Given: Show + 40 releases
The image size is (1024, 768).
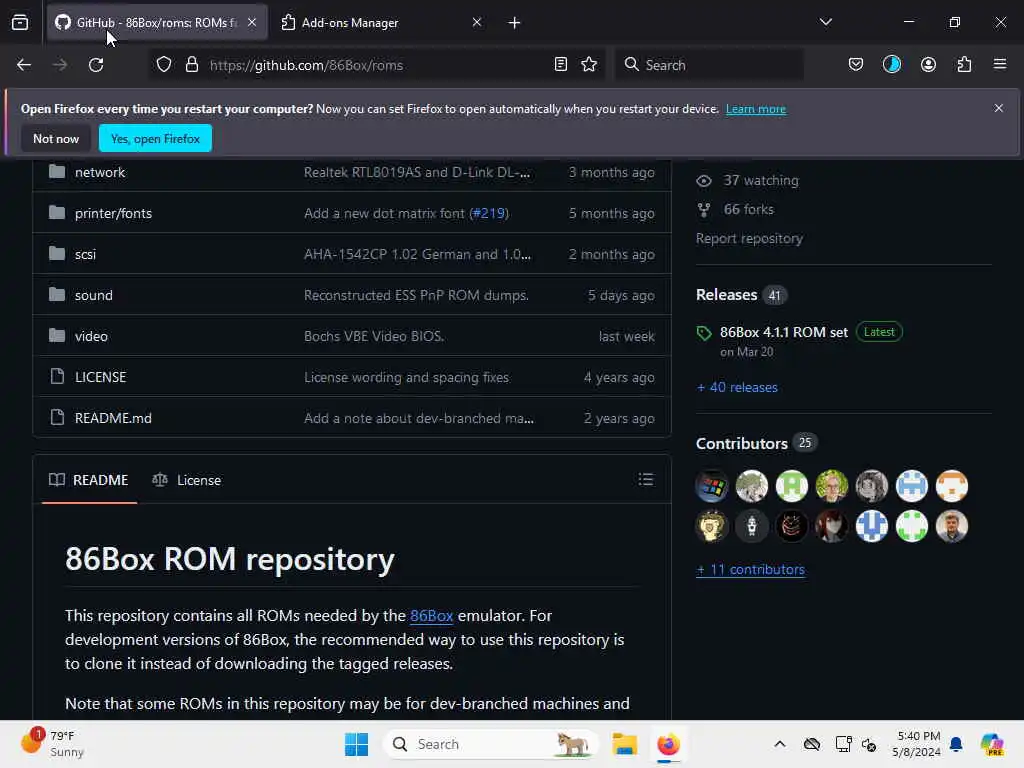Looking at the screenshot, I should click(737, 387).
